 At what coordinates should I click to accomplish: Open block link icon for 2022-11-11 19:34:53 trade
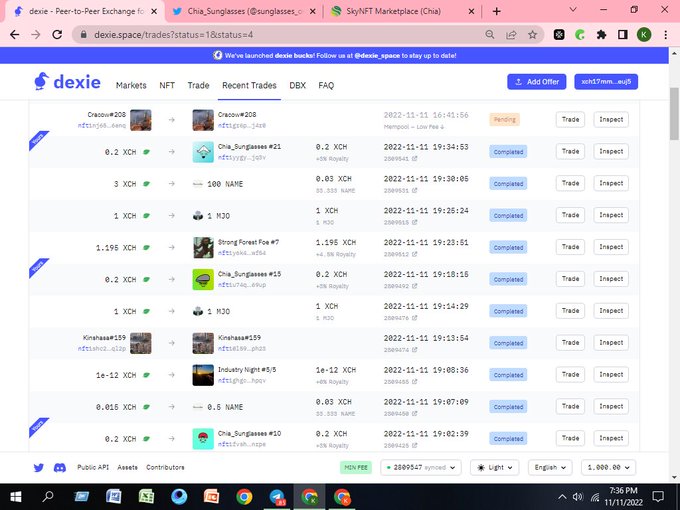(x=415, y=159)
